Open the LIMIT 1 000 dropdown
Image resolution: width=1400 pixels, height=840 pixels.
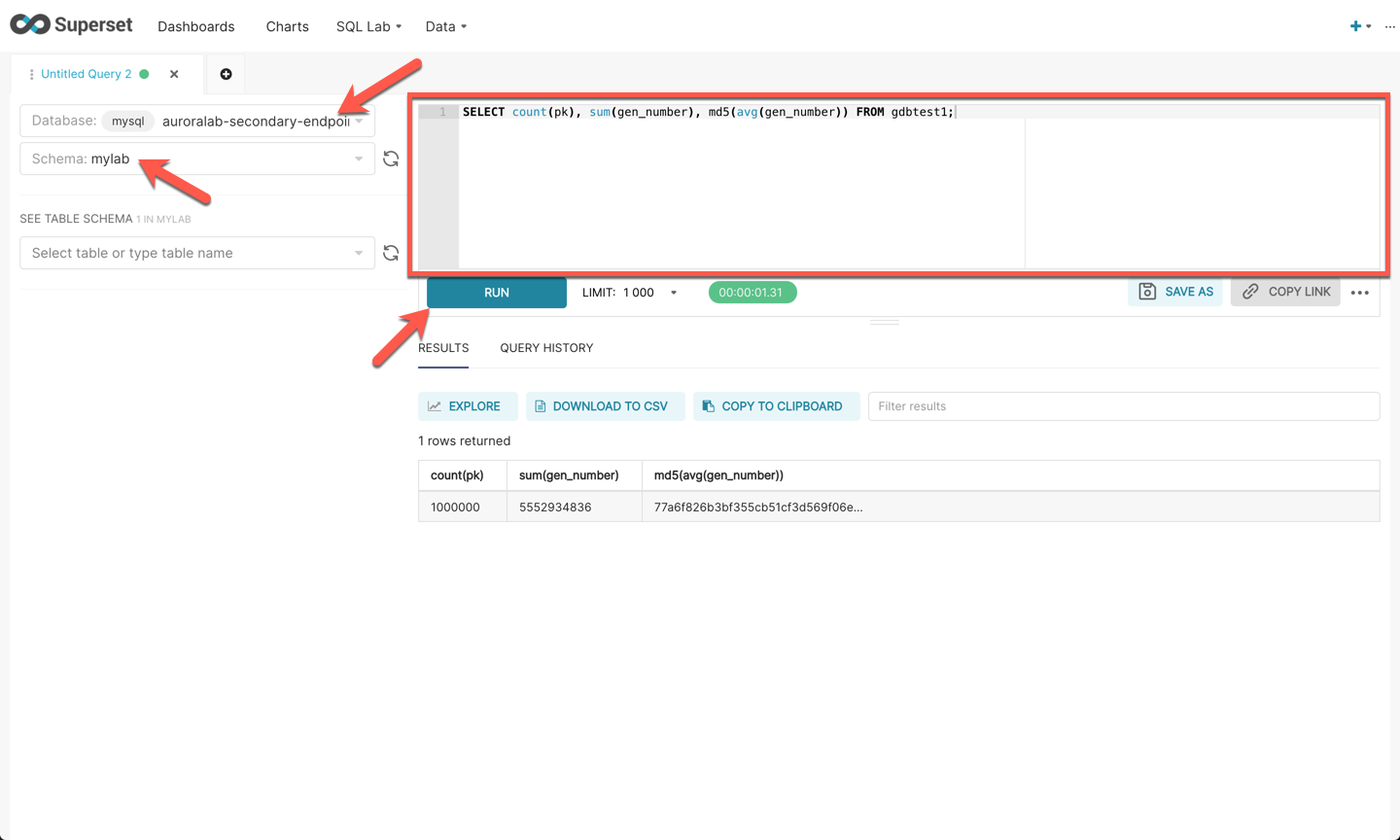(673, 293)
